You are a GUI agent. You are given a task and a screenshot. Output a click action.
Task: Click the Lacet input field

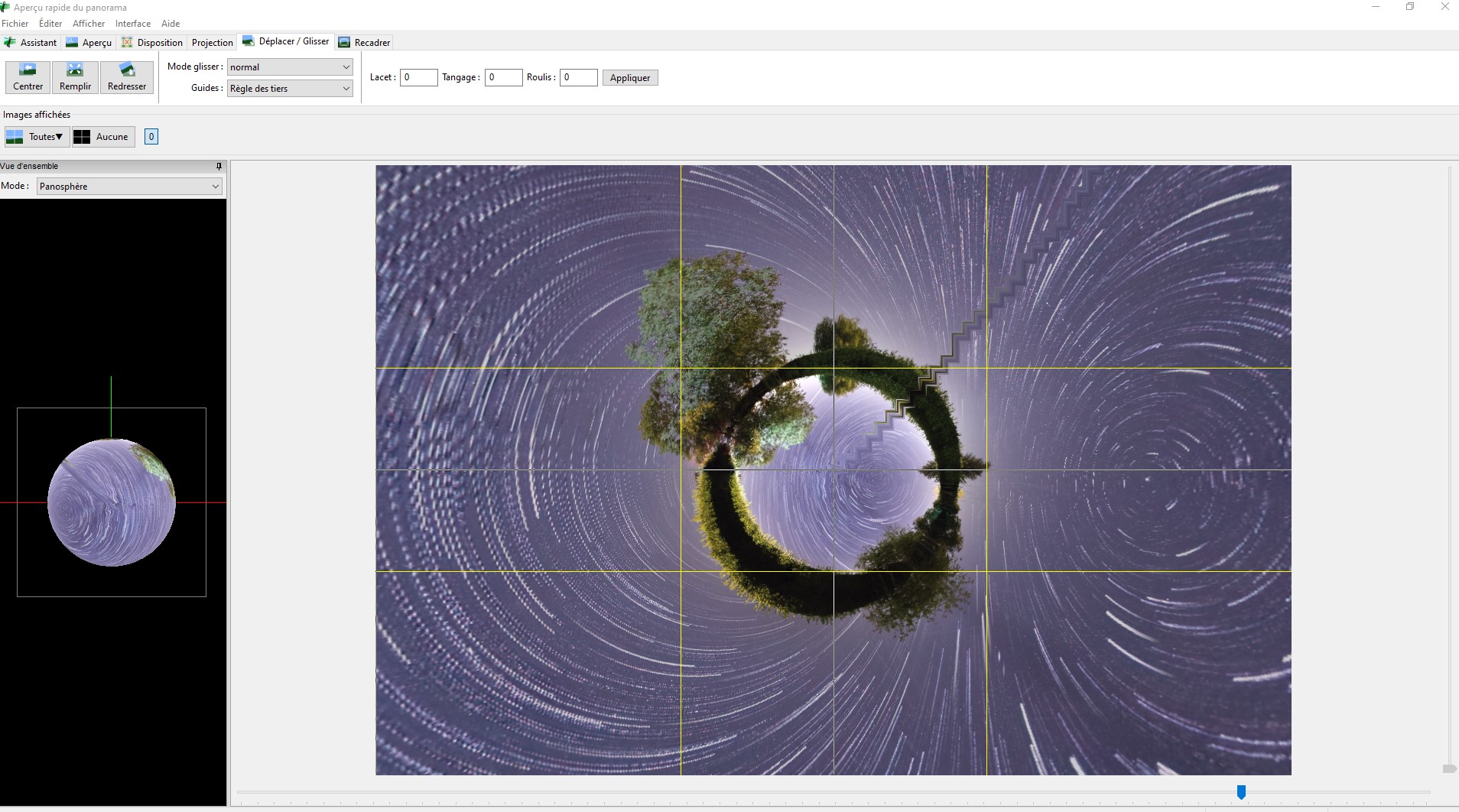tap(418, 77)
